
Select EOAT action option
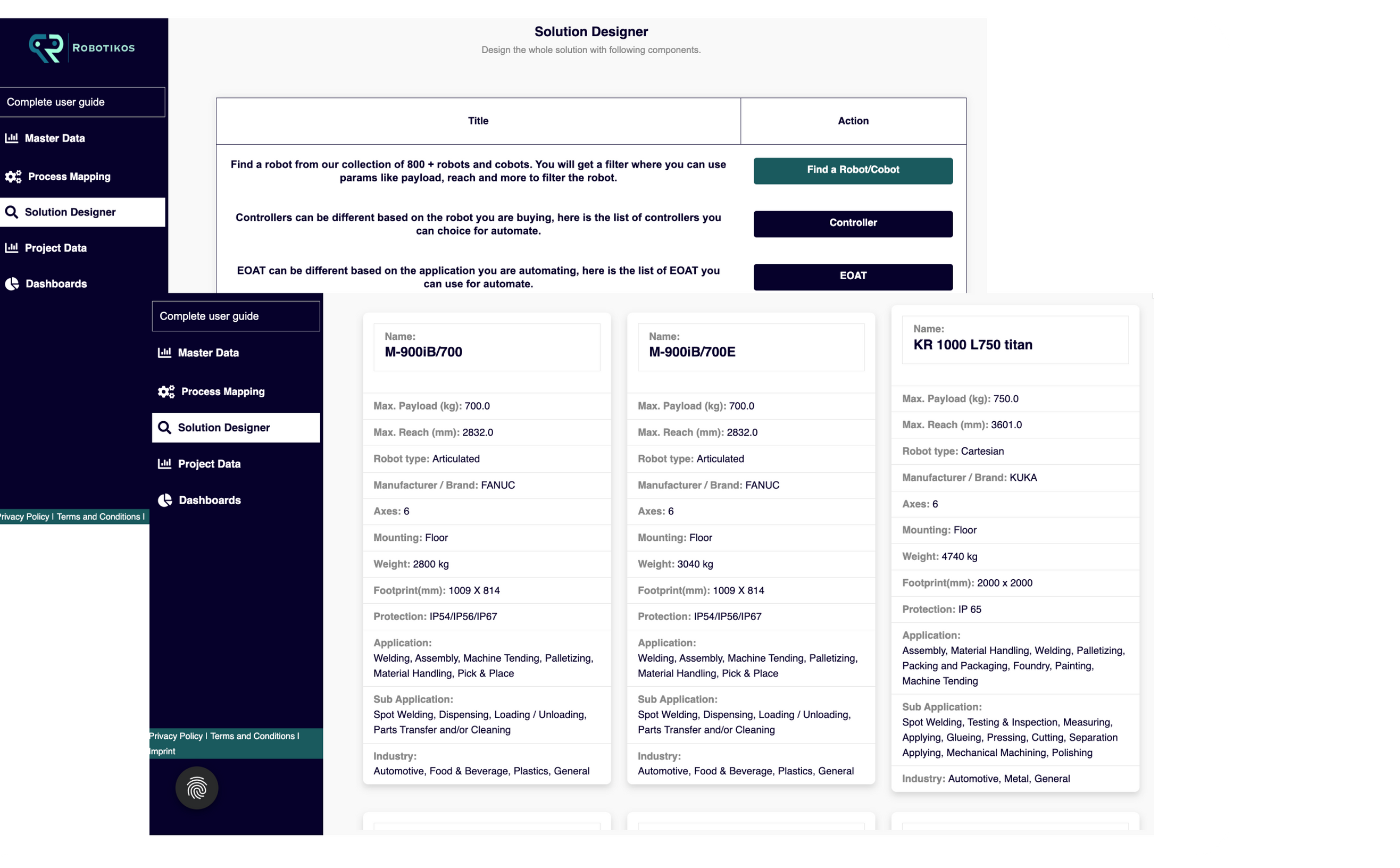tap(853, 276)
